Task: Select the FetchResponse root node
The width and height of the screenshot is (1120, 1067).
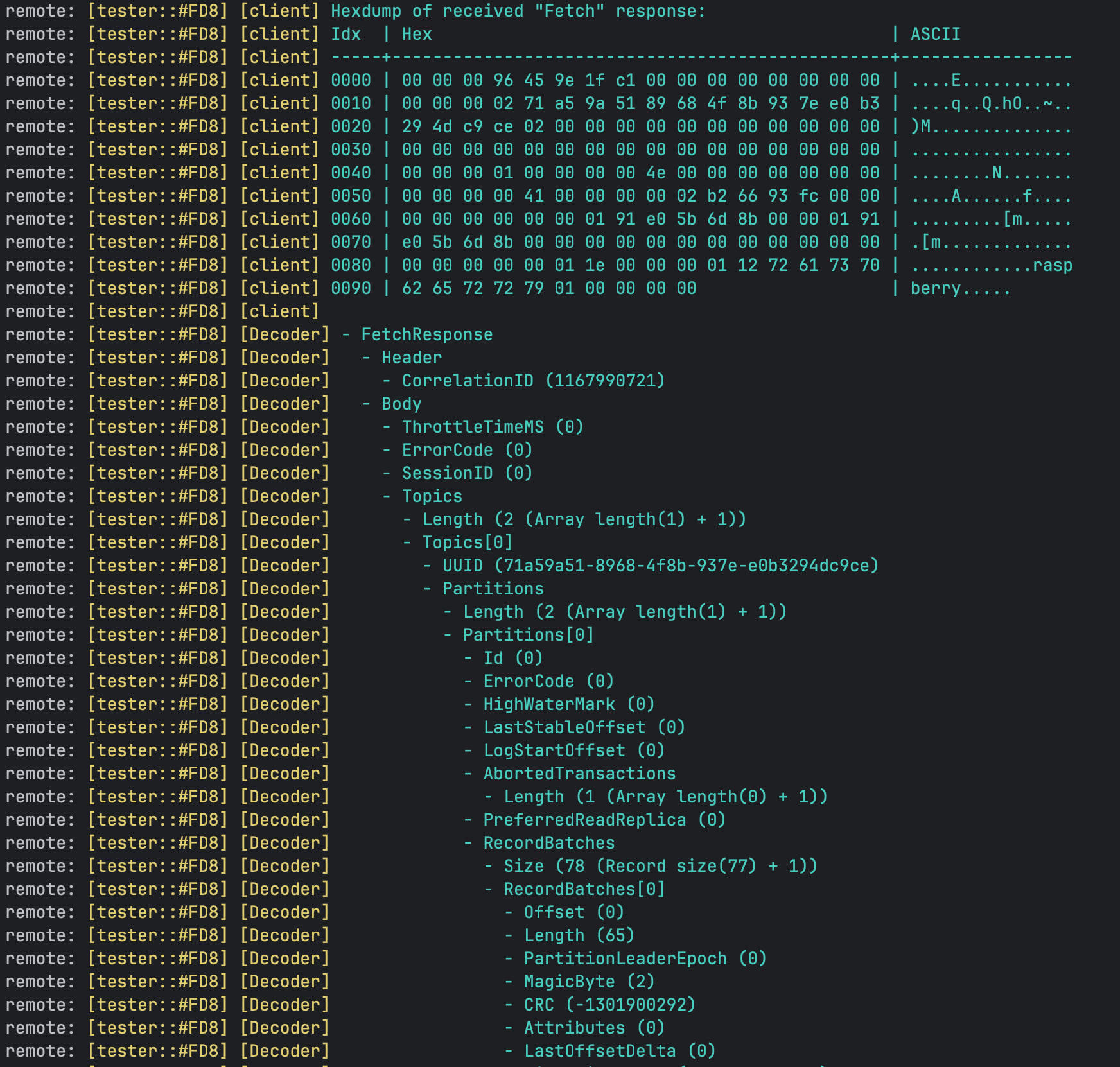Action: coord(426,335)
